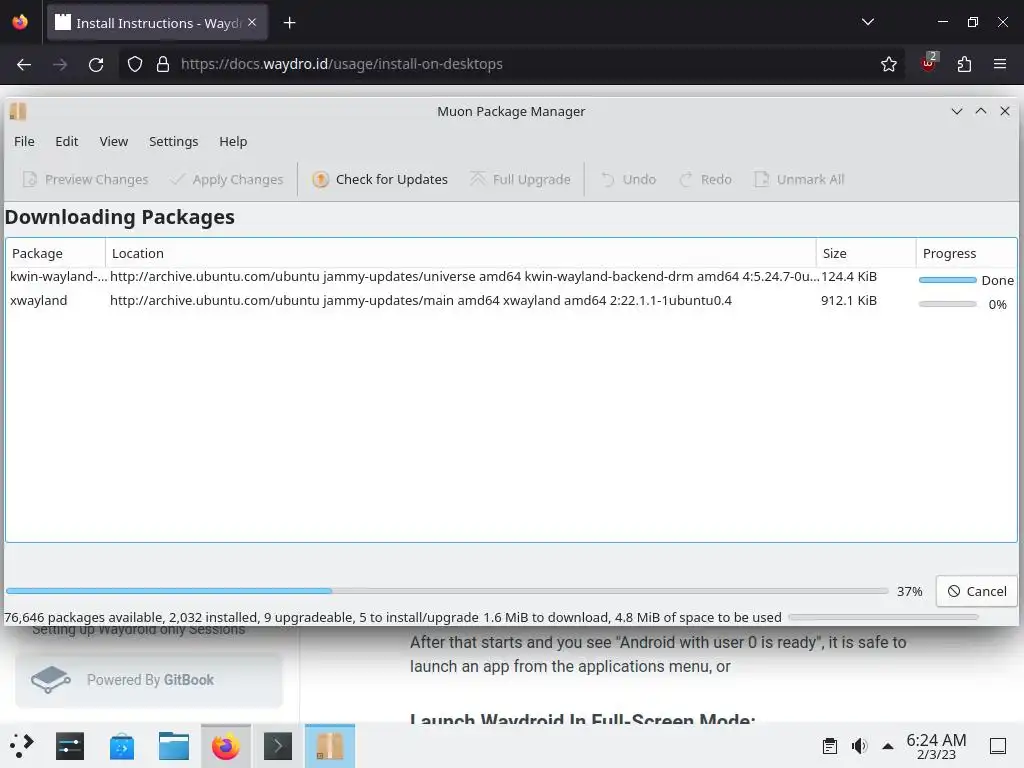Open the uBlock extension icon
1024x768 pixels.
tap(928, 63)
